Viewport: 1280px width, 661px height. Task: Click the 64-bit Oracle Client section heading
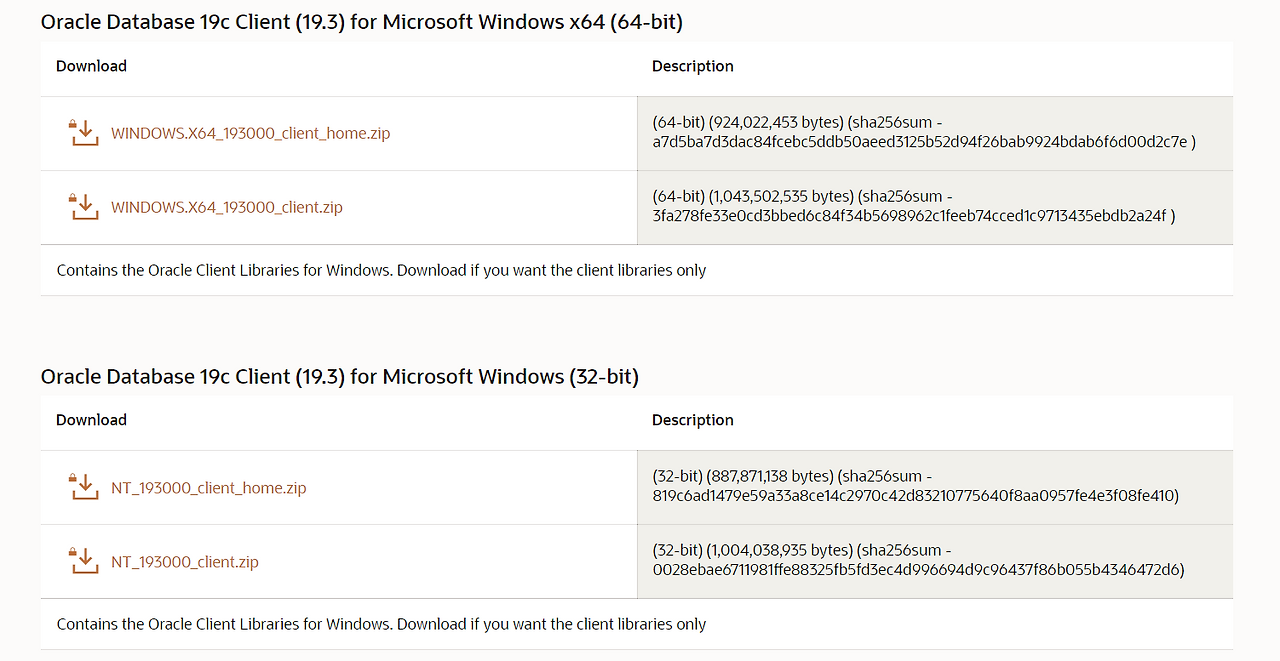point(362,21)
